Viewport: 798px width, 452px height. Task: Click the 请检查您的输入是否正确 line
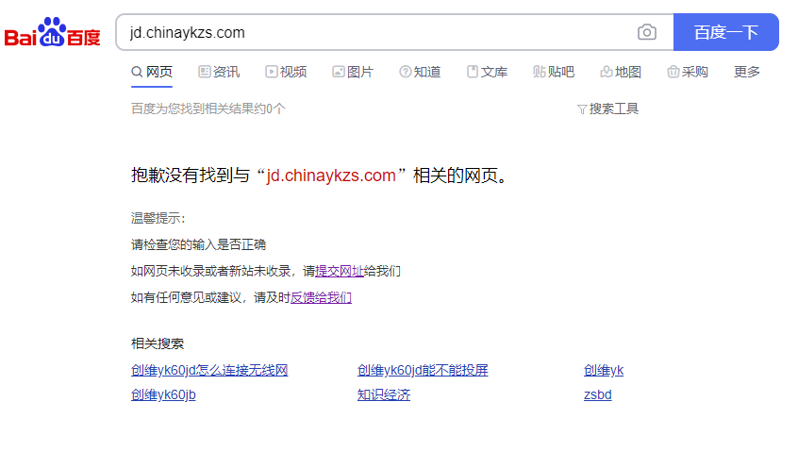point(198,245)
